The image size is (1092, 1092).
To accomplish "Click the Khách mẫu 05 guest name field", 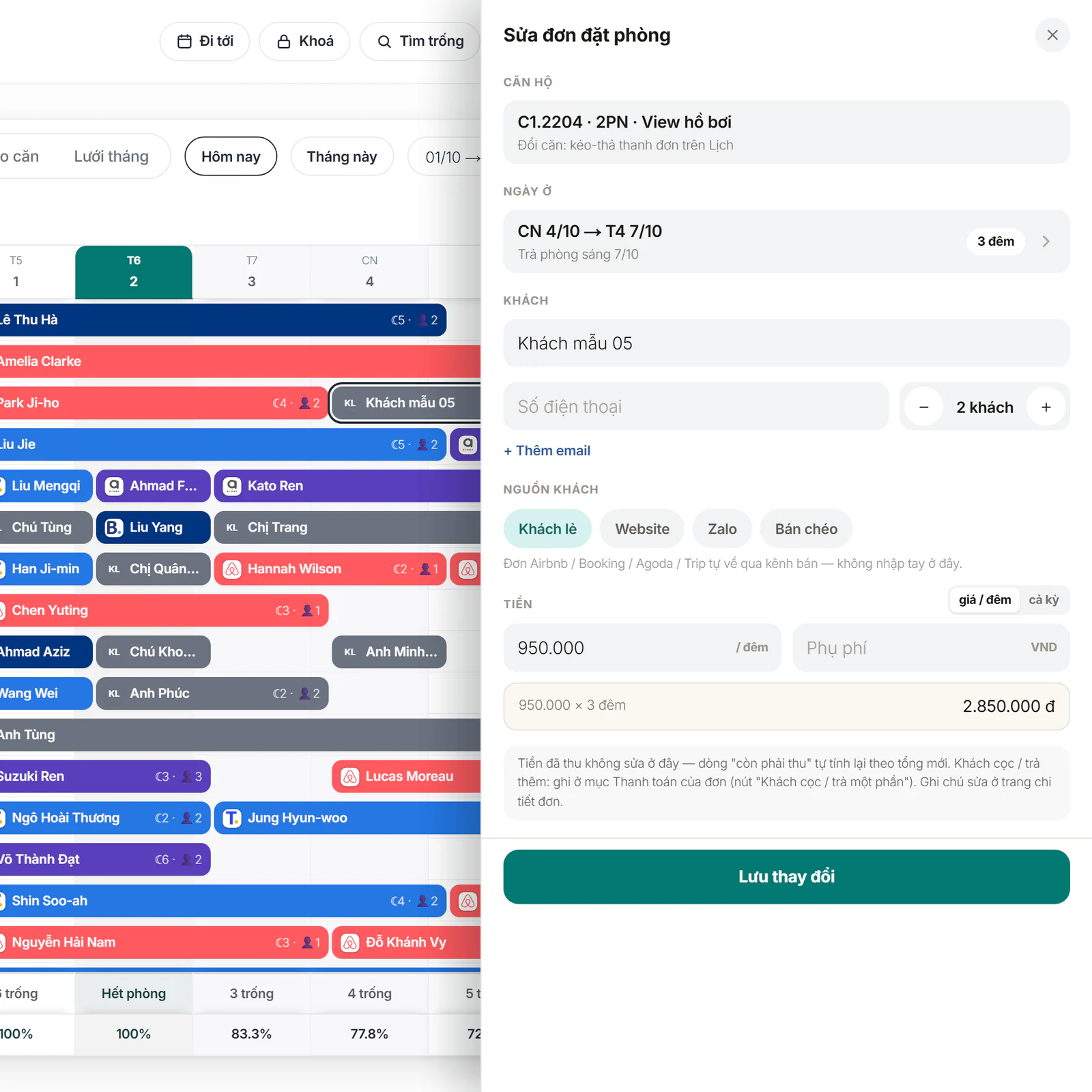I will coord(786,343).
